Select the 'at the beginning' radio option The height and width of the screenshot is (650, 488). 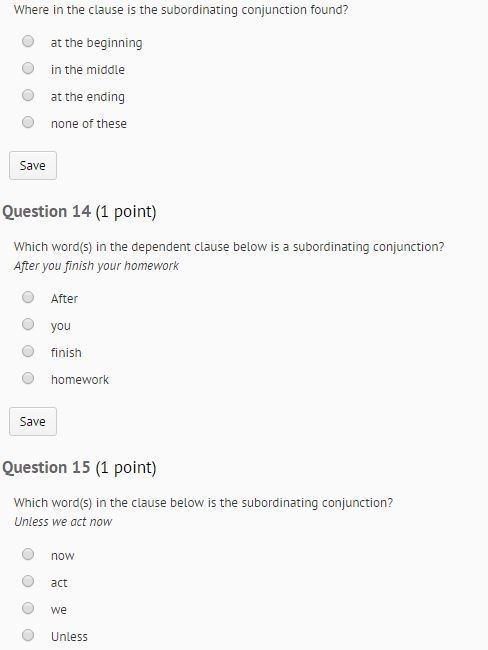click(x=28, y=41)
